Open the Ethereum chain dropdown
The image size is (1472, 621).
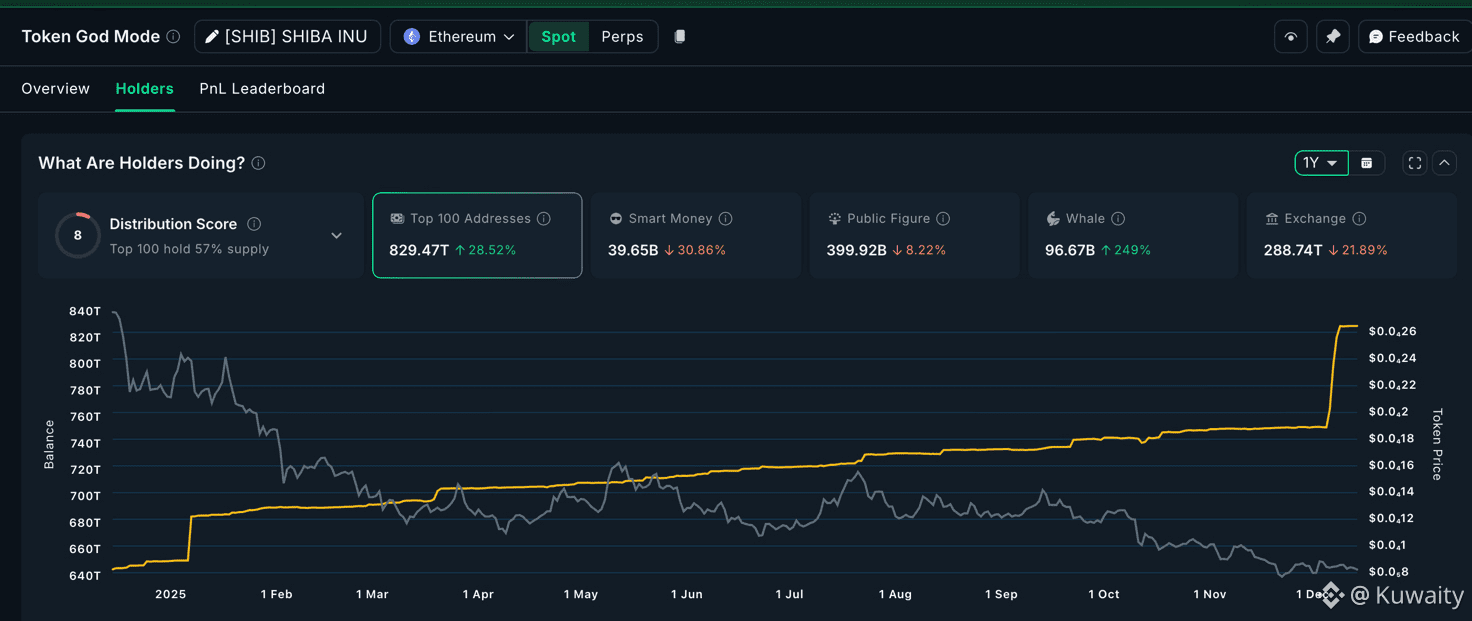tap(459, 37)
